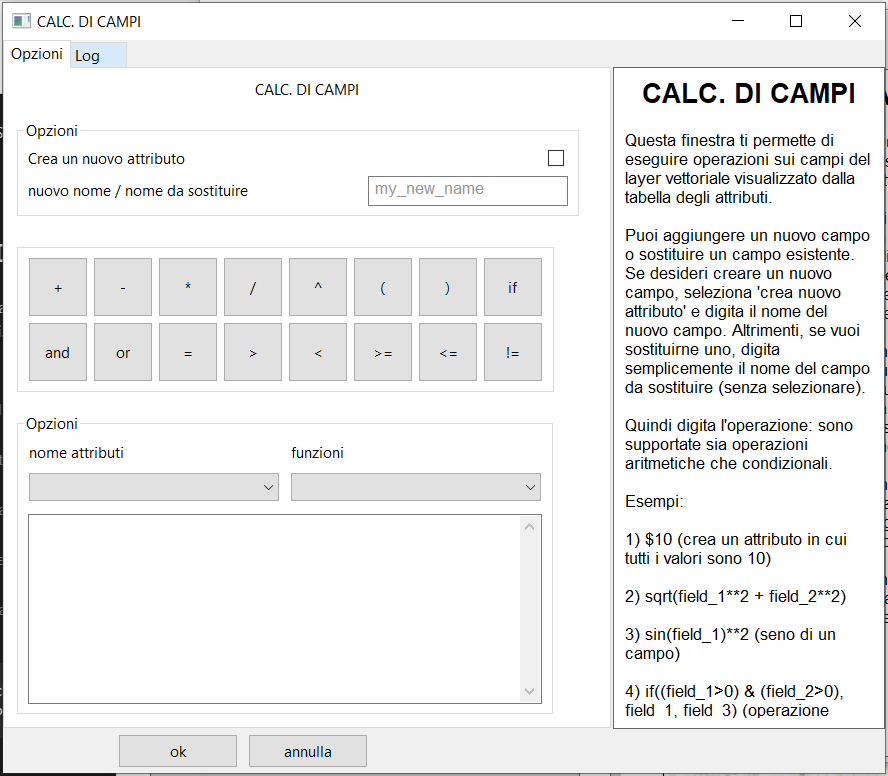Insert the "or" logical operator

point(122,352)
